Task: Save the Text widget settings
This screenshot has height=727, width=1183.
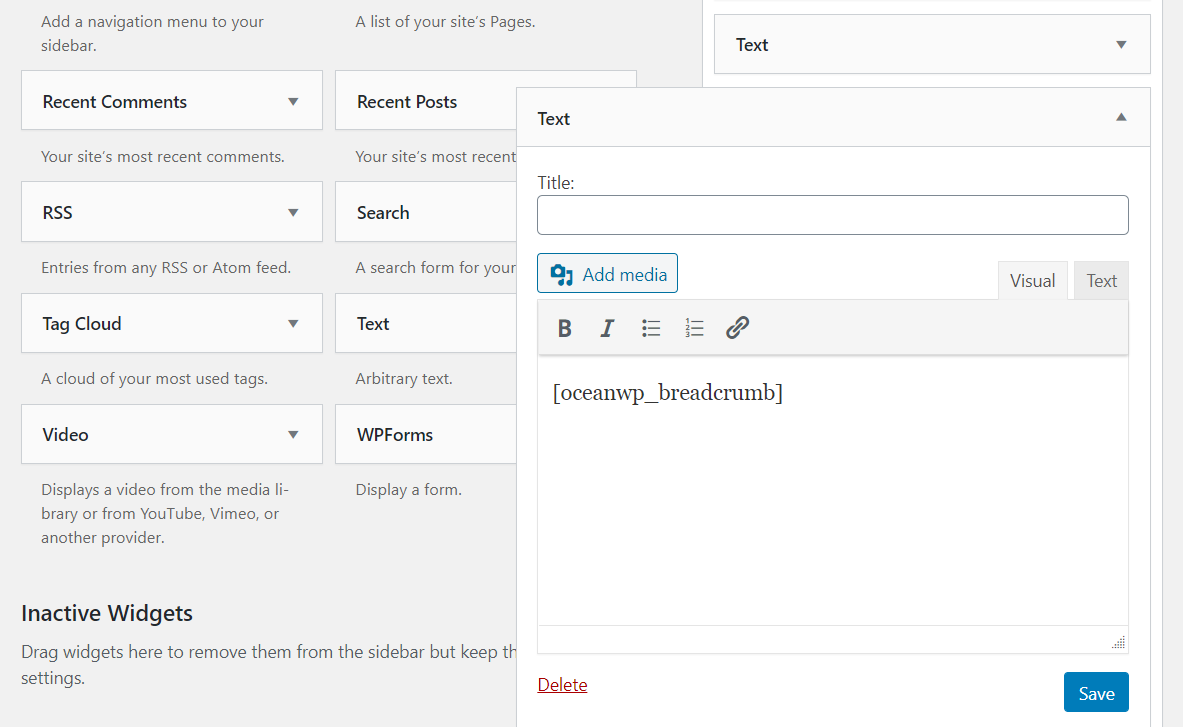Action: tap(1096, 692)
